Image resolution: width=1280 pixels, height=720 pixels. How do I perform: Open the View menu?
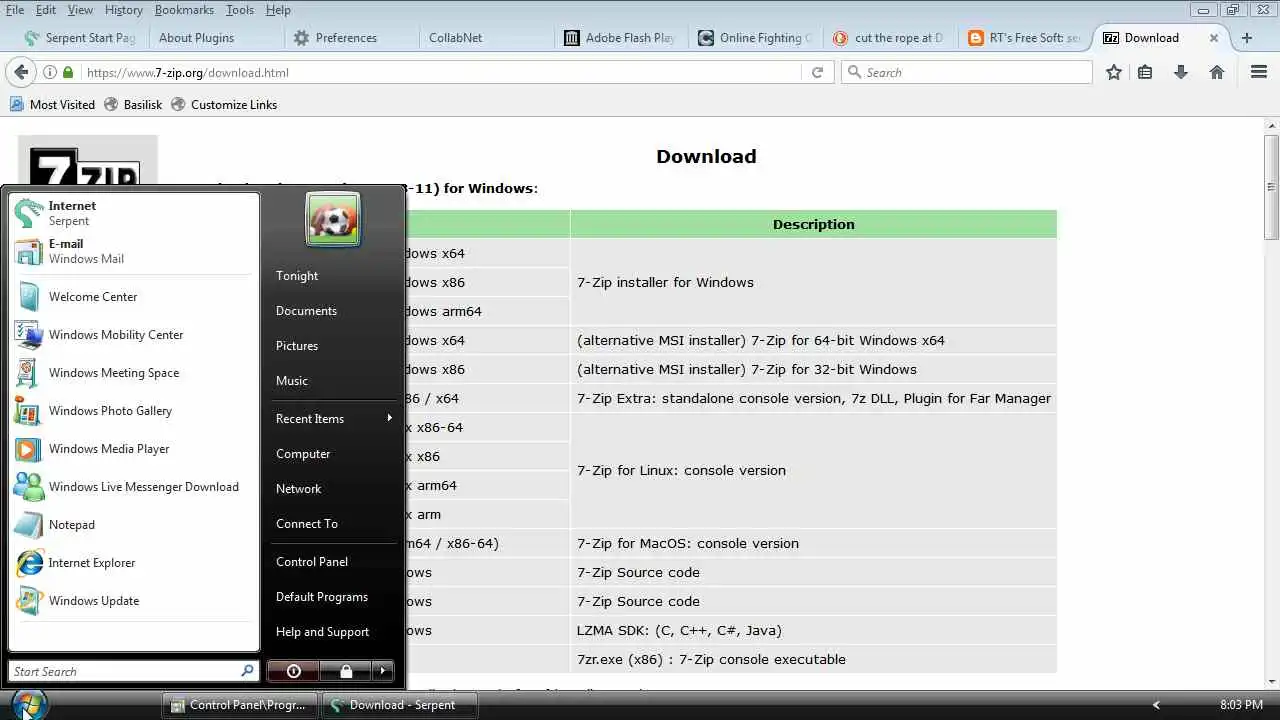pos(80,10)
